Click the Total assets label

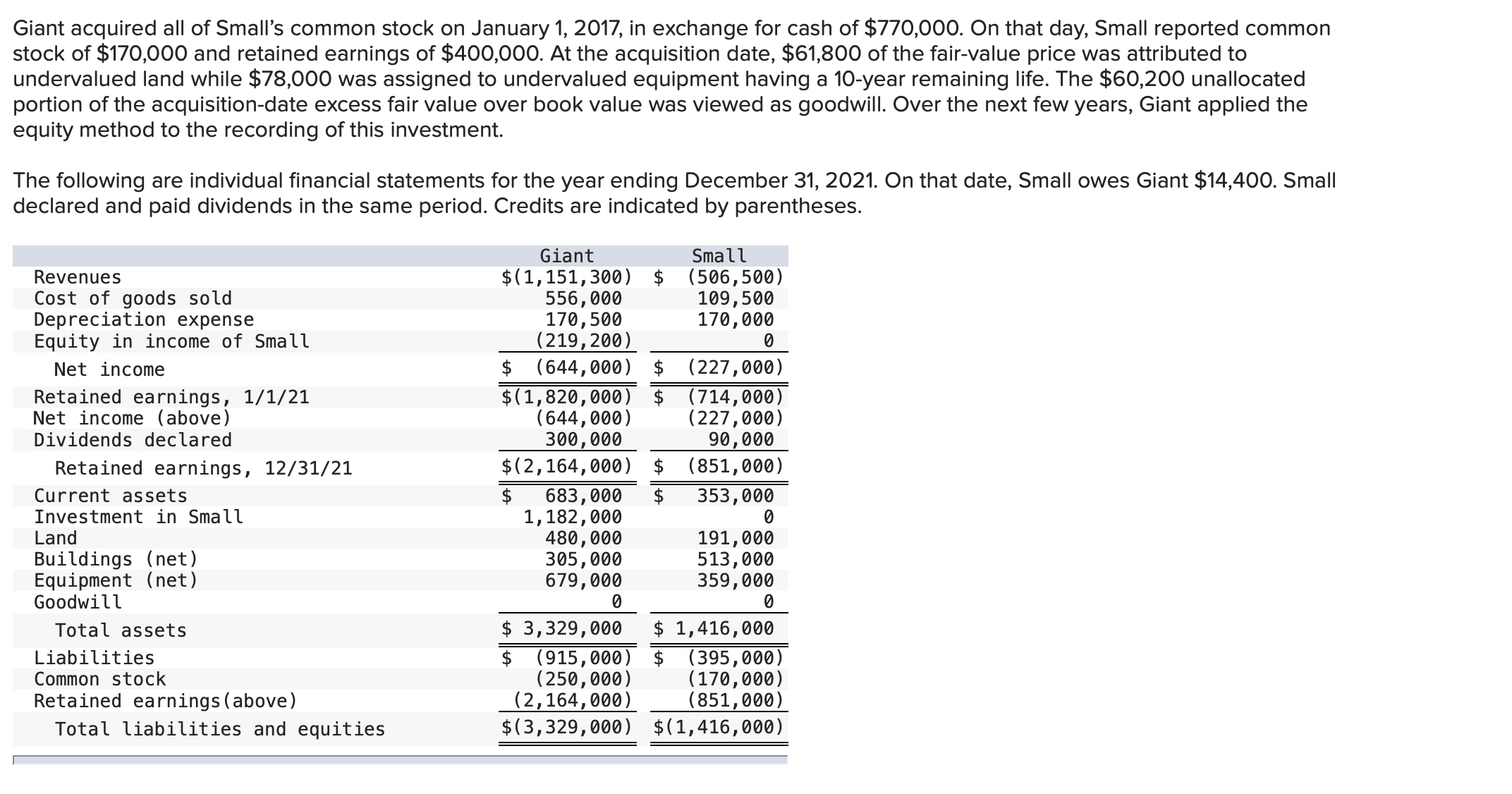pos(121,630)
